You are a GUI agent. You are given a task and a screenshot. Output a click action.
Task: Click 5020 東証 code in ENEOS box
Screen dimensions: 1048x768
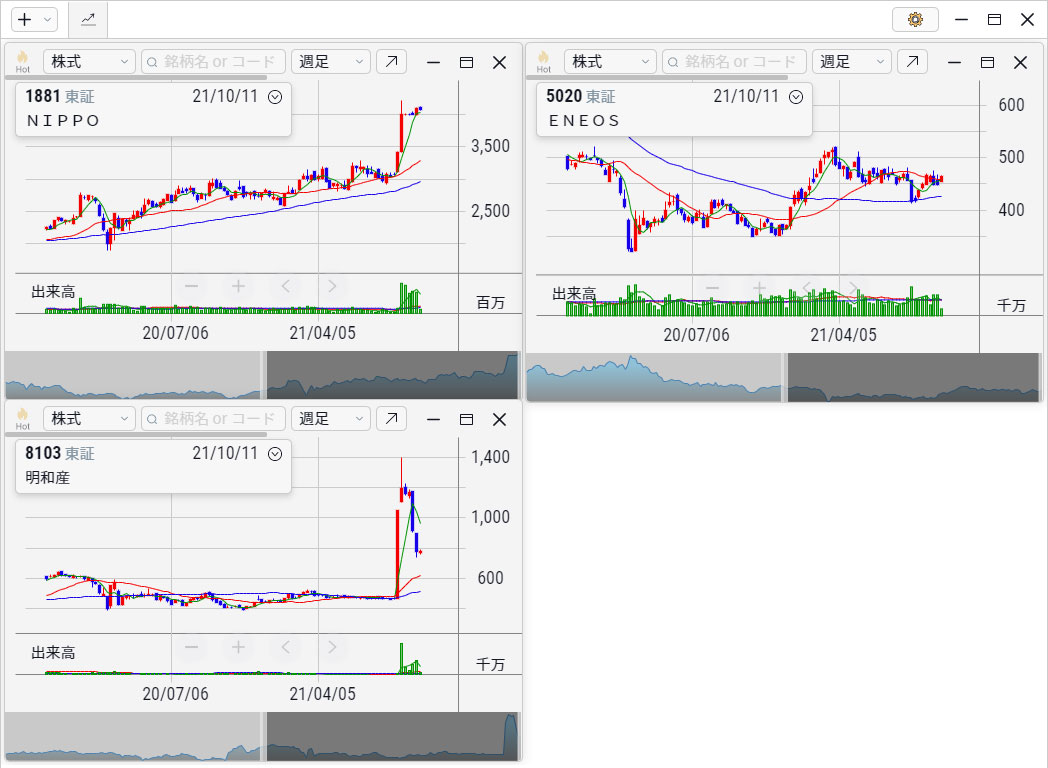tap(581, 96)
